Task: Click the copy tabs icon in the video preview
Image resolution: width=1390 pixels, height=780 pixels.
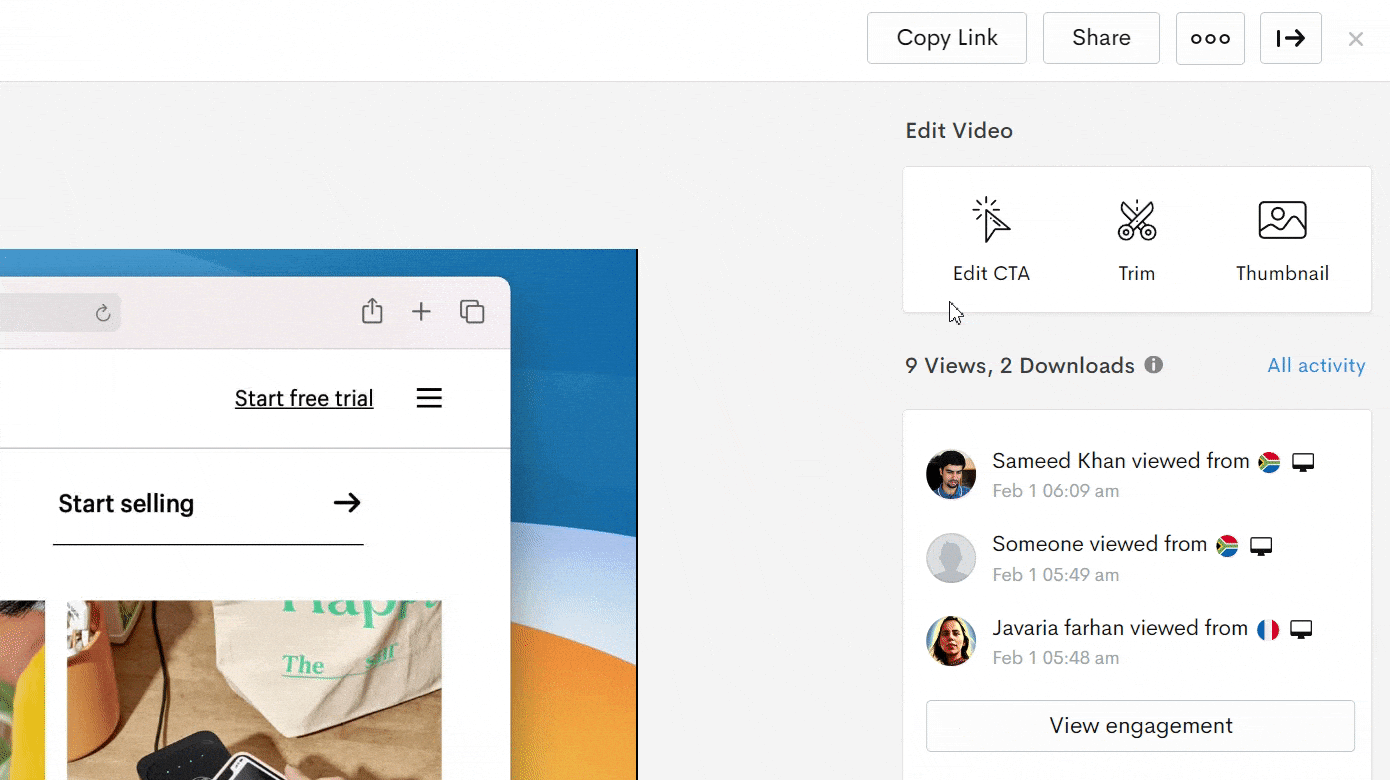Action: [x=472, y=311]
